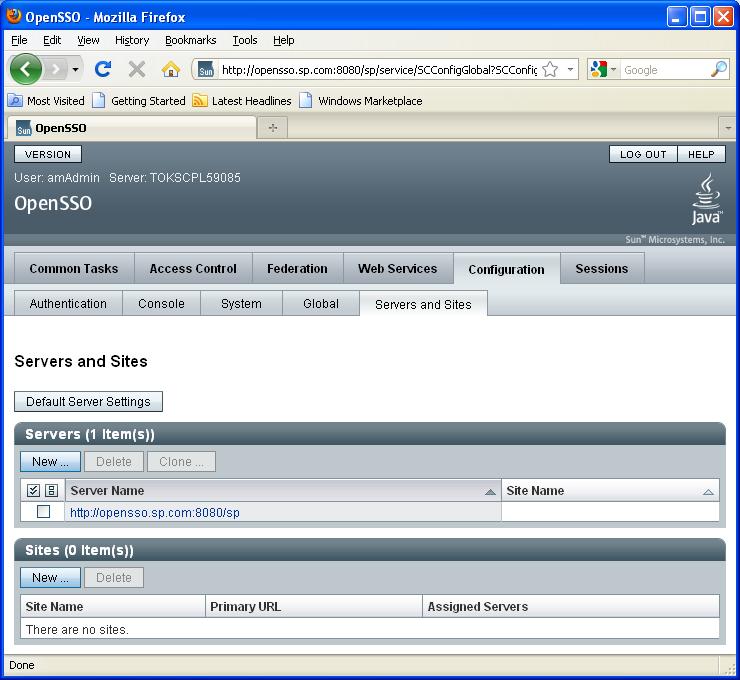Focus the Google search input field

(x=664, y=70)
